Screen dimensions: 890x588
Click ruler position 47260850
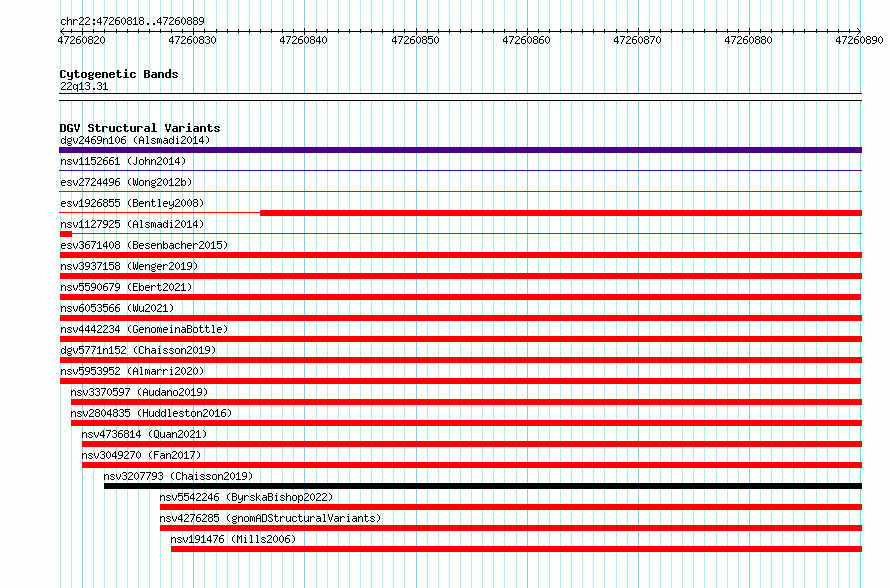click(415, 40)
